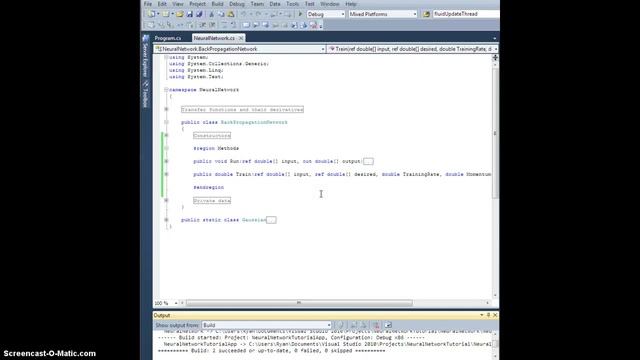Toggle auto-hide pin on Output panel
This screenshot has width=640, height=360.
tap(488, 315)
